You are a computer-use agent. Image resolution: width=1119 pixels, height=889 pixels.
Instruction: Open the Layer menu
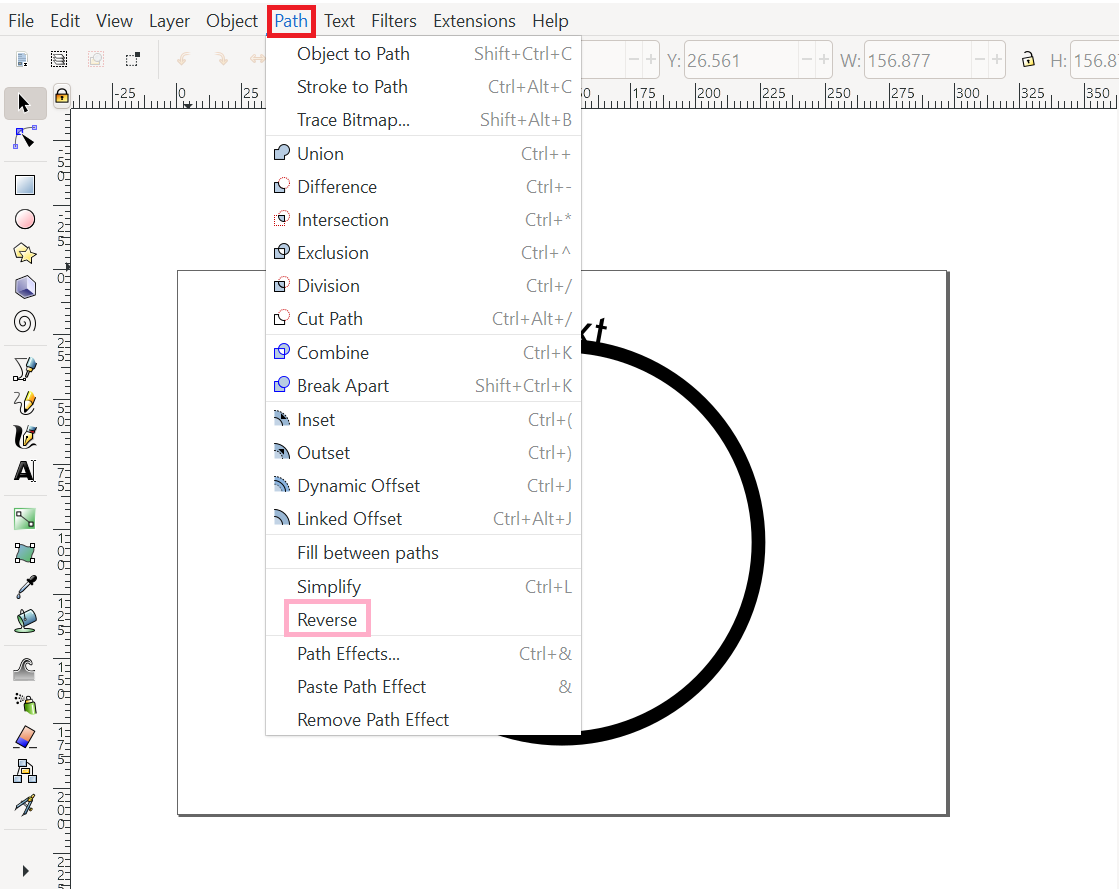point(169,21)
